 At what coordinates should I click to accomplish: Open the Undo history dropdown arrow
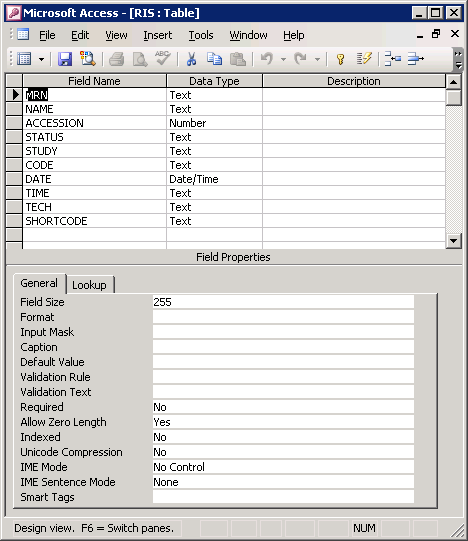click(283, 59)
